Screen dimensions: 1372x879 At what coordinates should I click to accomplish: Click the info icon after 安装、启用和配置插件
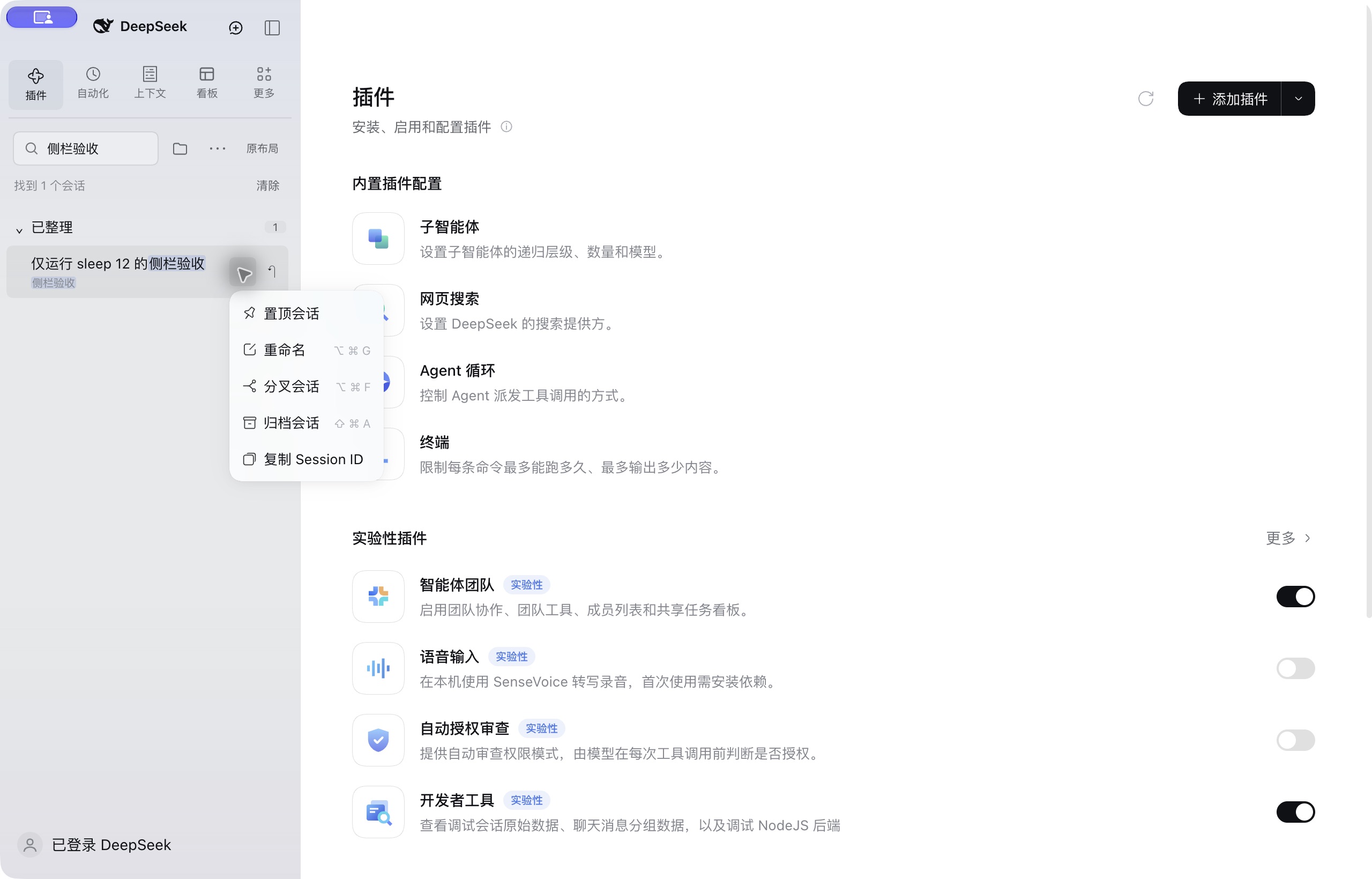point(506,126)
